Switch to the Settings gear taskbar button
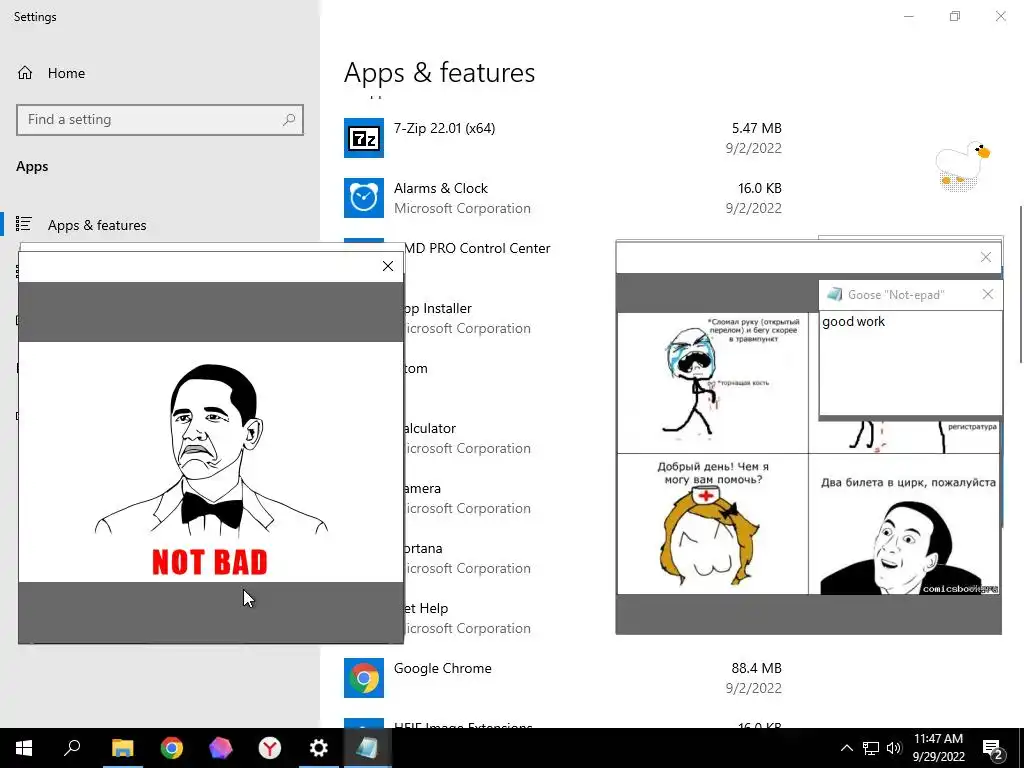 pos(319,748)
